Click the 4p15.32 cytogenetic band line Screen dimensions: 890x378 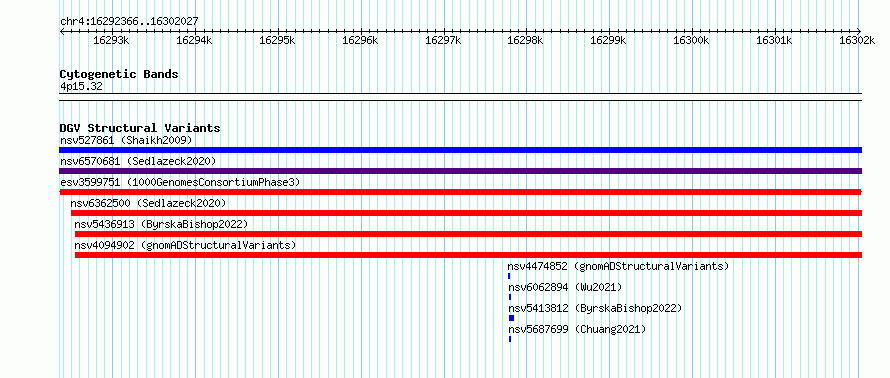pyautogui.click(x=460, y=97)
